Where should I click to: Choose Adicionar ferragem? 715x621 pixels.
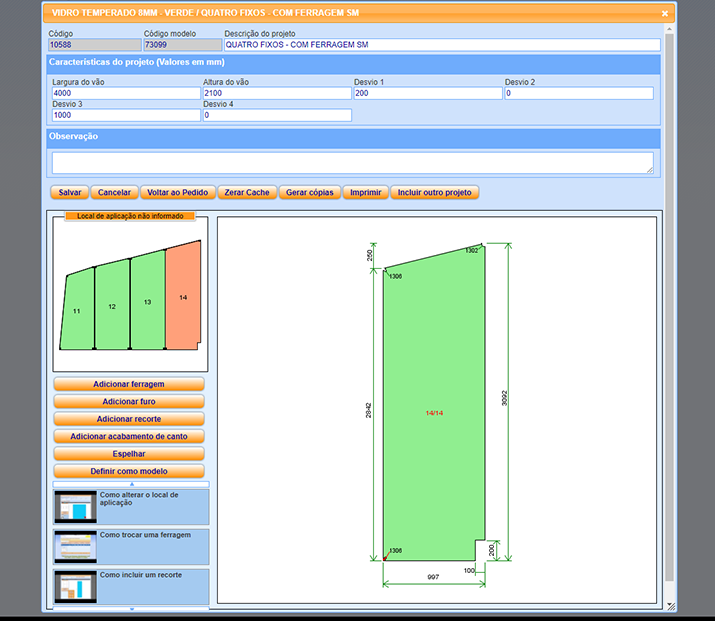(x=129, y=384)
